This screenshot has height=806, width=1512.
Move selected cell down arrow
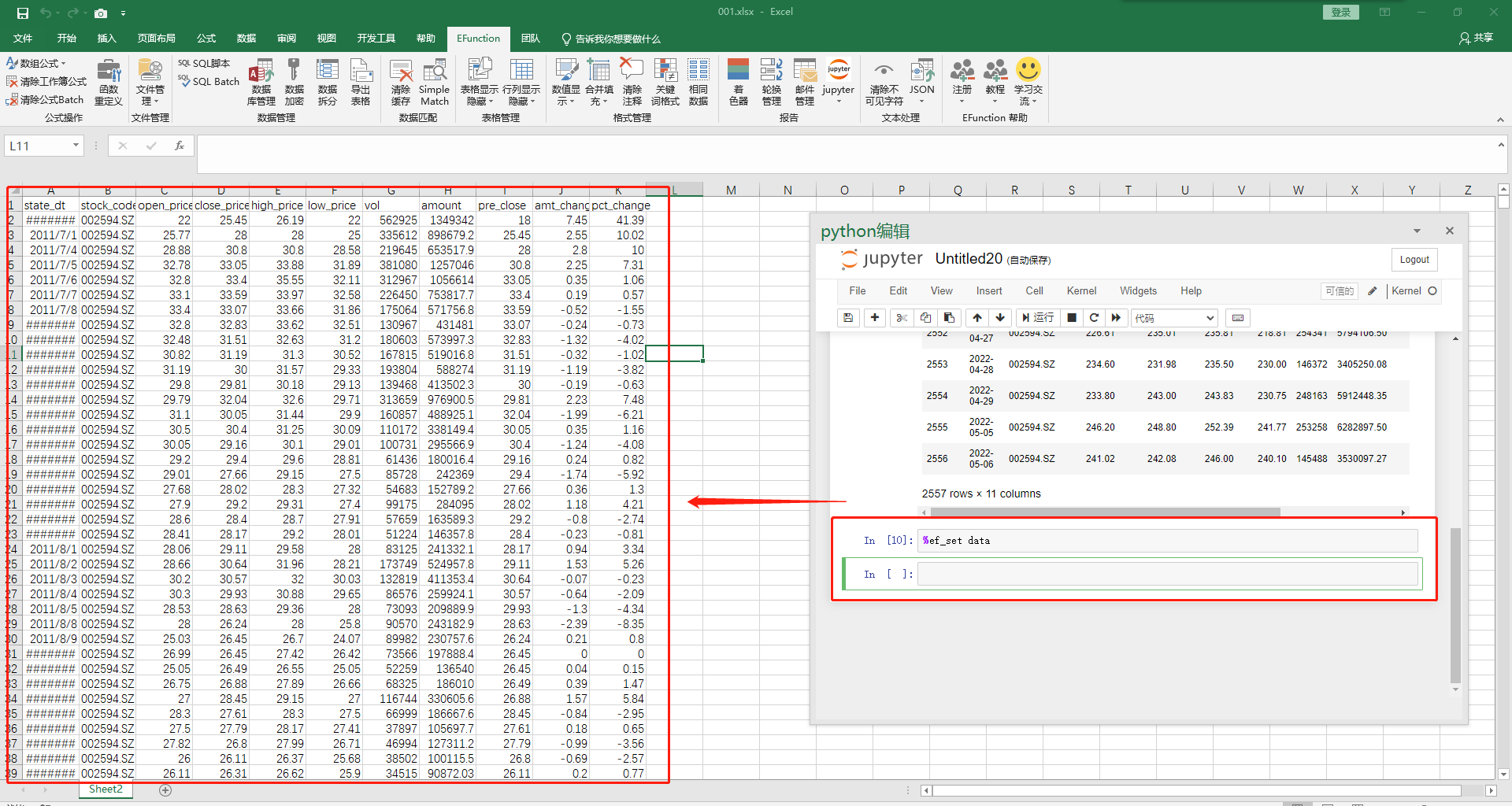[x=1000, y=318]
